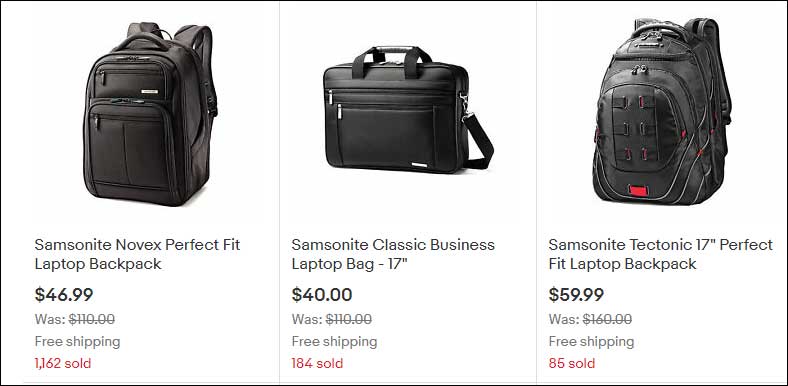788x386 pixels.
Task: Click the struck-through $160.00 price on the Tectonic
Action: tap(607, 319)
